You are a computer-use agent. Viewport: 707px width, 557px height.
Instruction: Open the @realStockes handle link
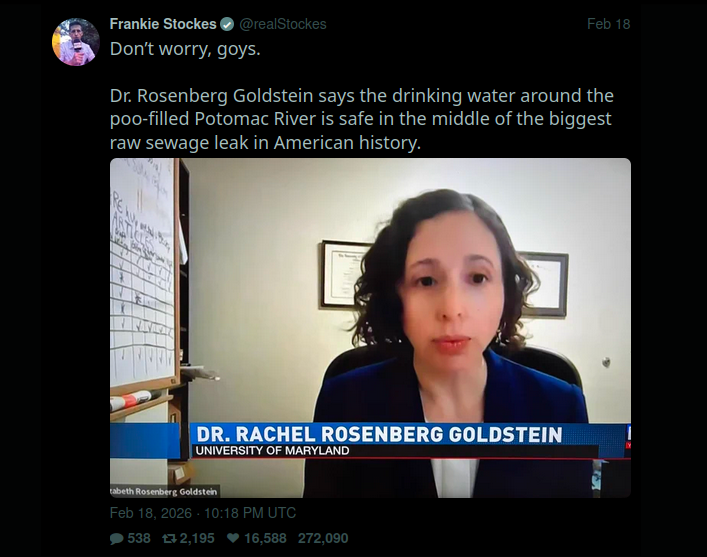[x=283, y=24]
